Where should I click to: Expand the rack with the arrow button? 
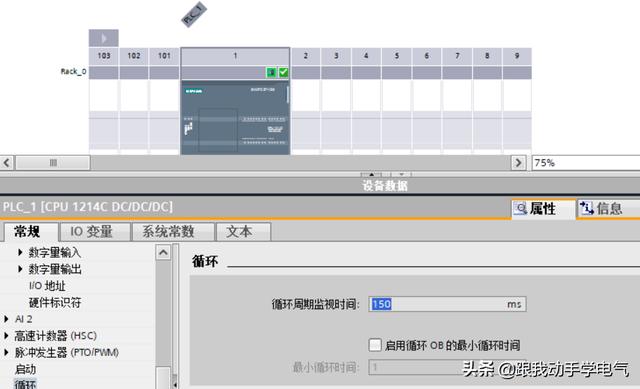[x=104, y=38]
